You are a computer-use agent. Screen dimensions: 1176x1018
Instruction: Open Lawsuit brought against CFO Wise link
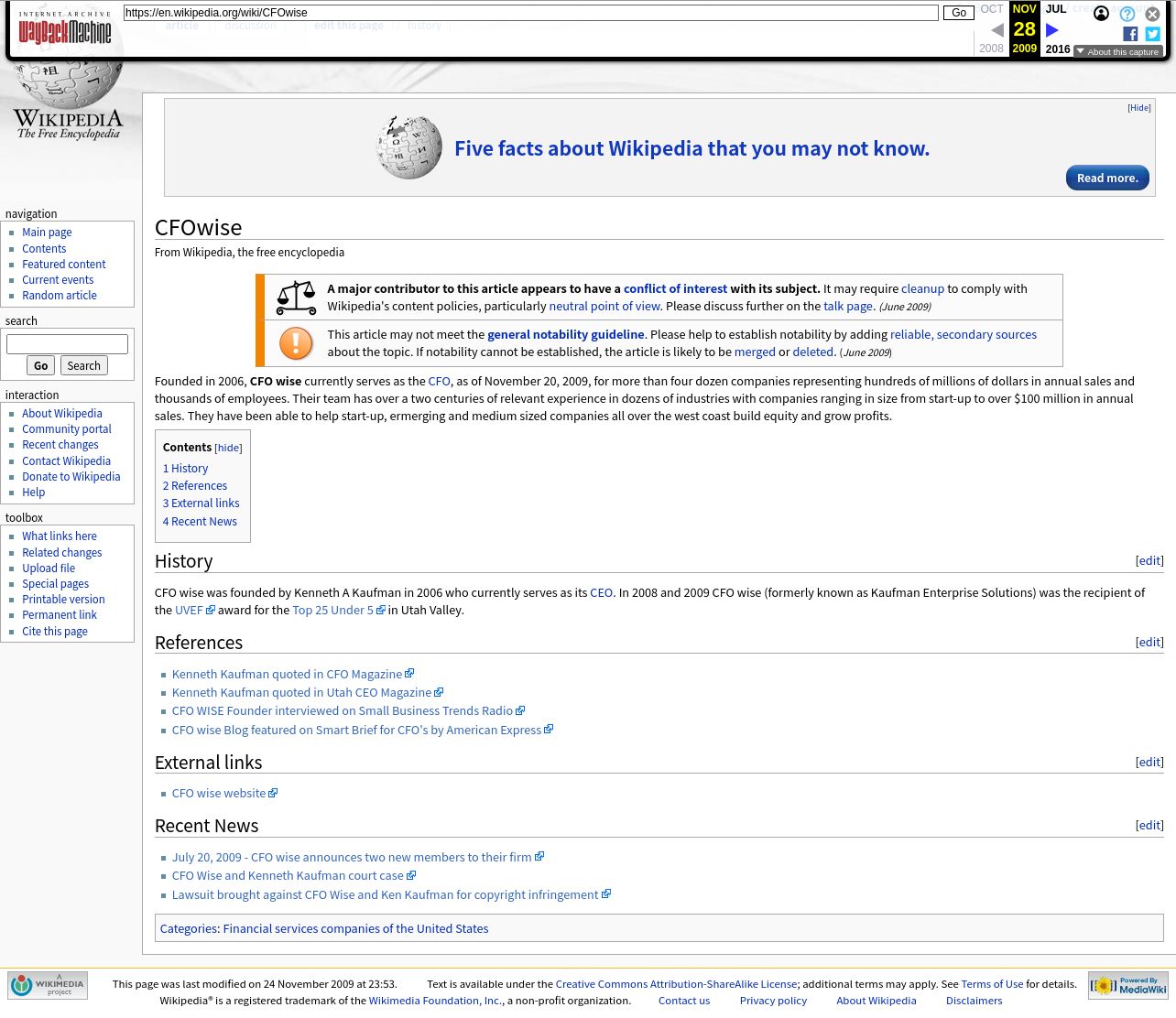[x=391, y=895]
